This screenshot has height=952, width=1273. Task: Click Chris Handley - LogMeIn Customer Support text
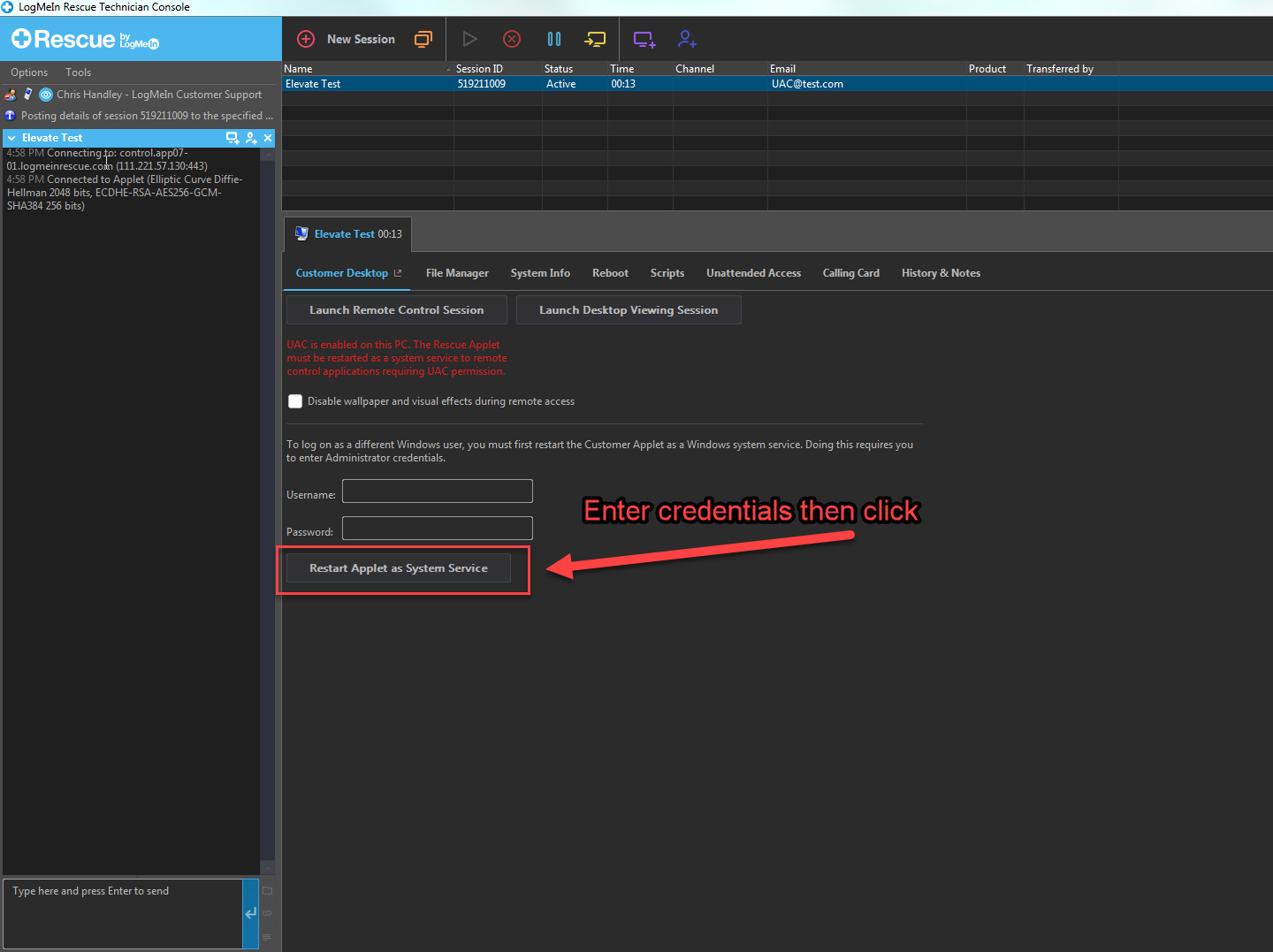click(x=159, y=95)
